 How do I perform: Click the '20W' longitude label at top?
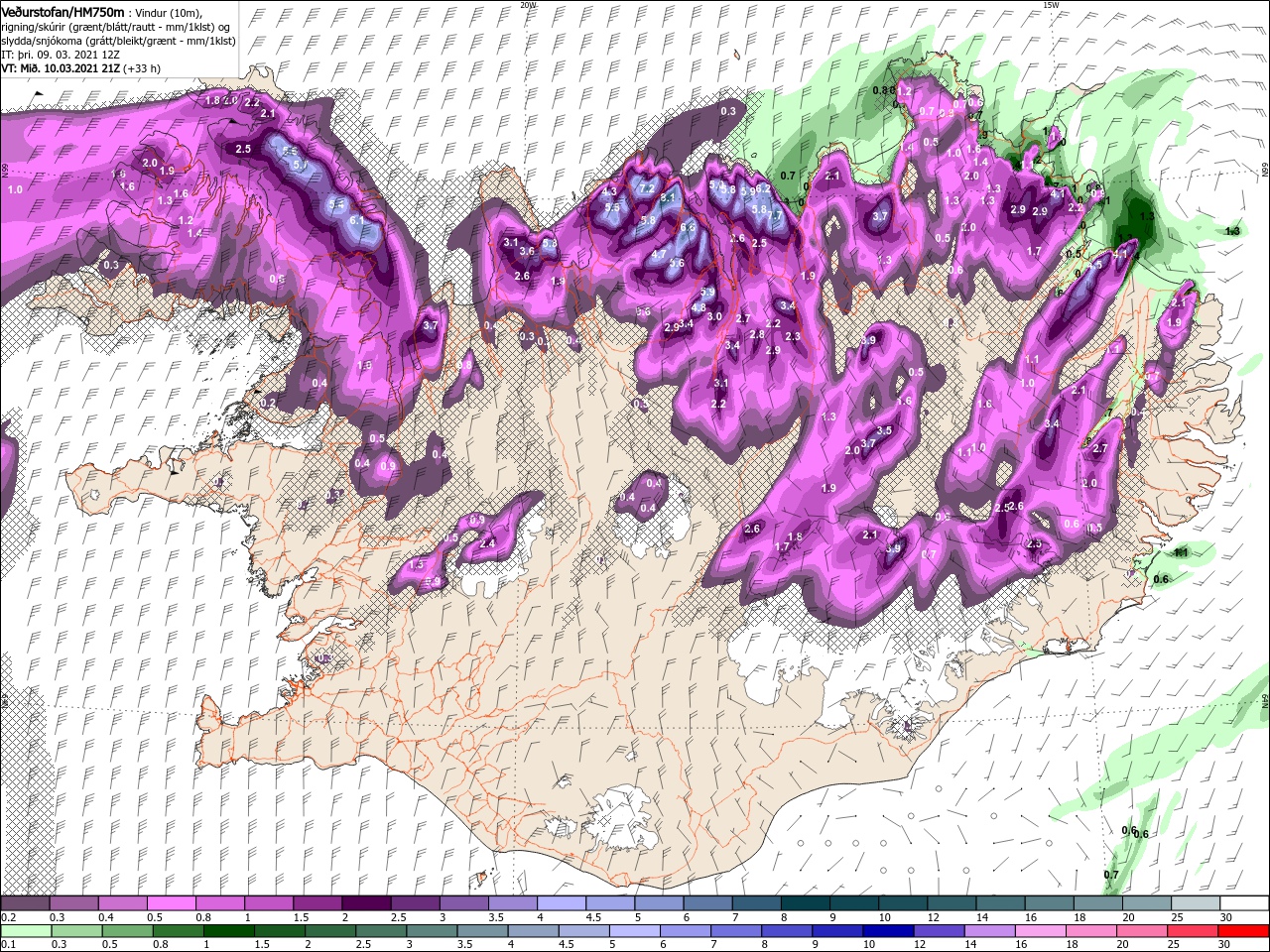coord(528,5)
